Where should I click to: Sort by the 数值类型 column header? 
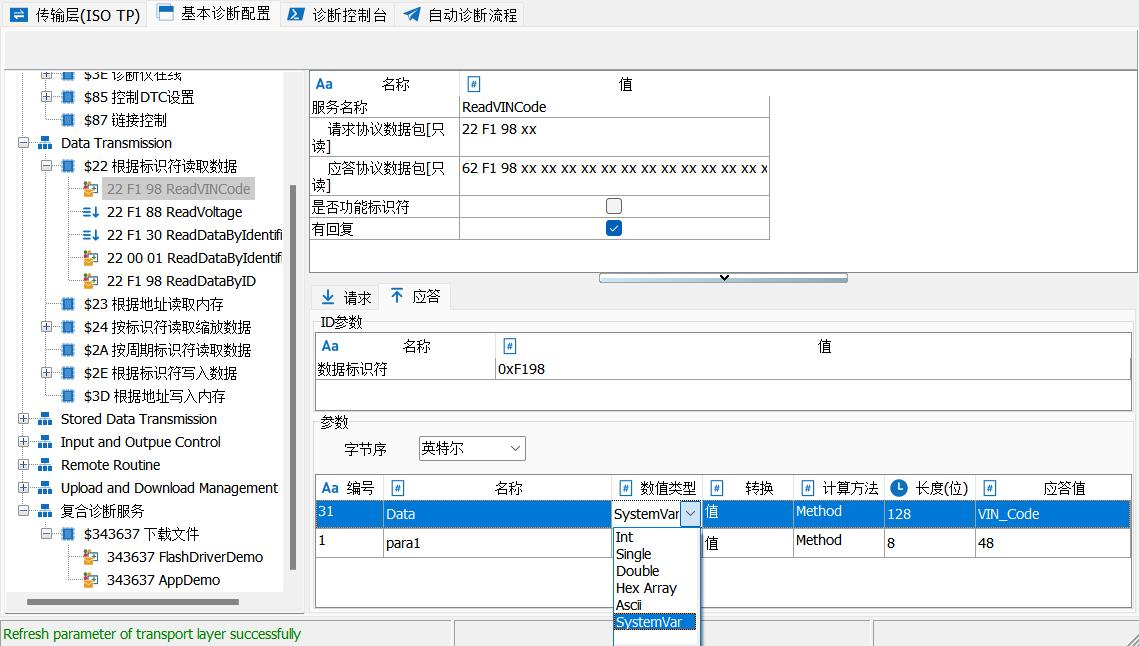(657, 488)
